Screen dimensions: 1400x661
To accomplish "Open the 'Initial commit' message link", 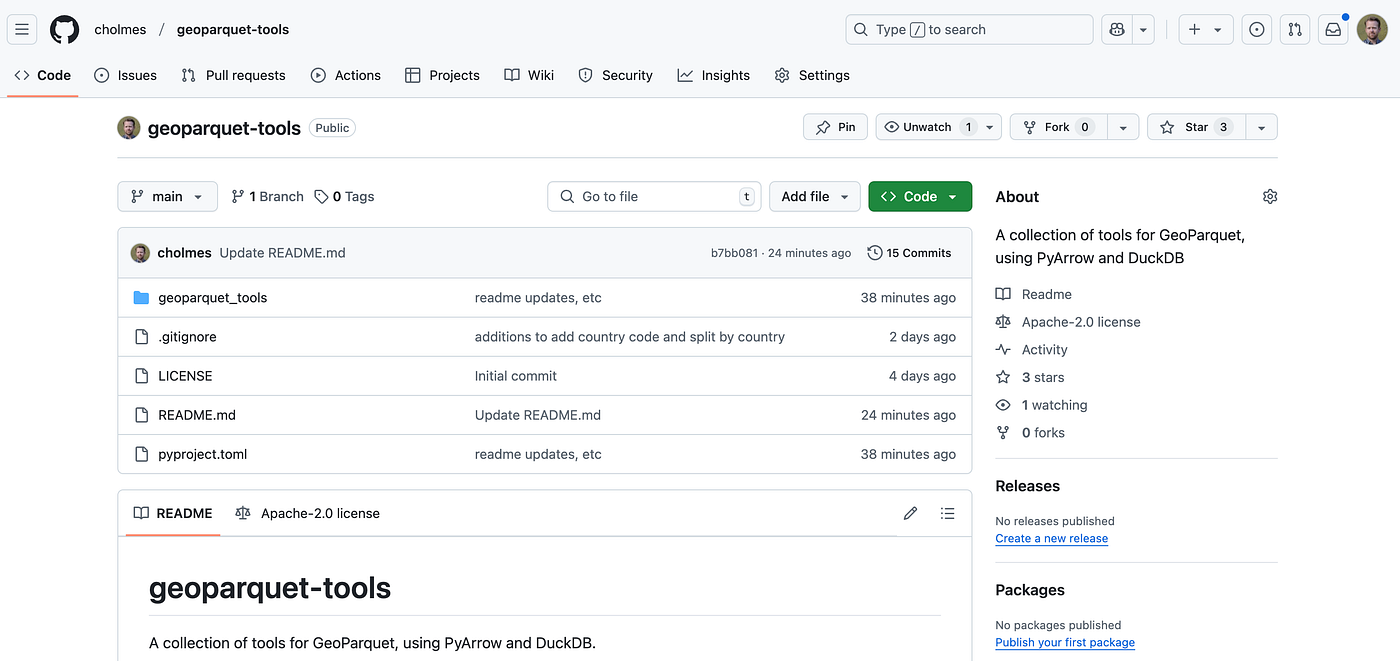I will 516,376.
